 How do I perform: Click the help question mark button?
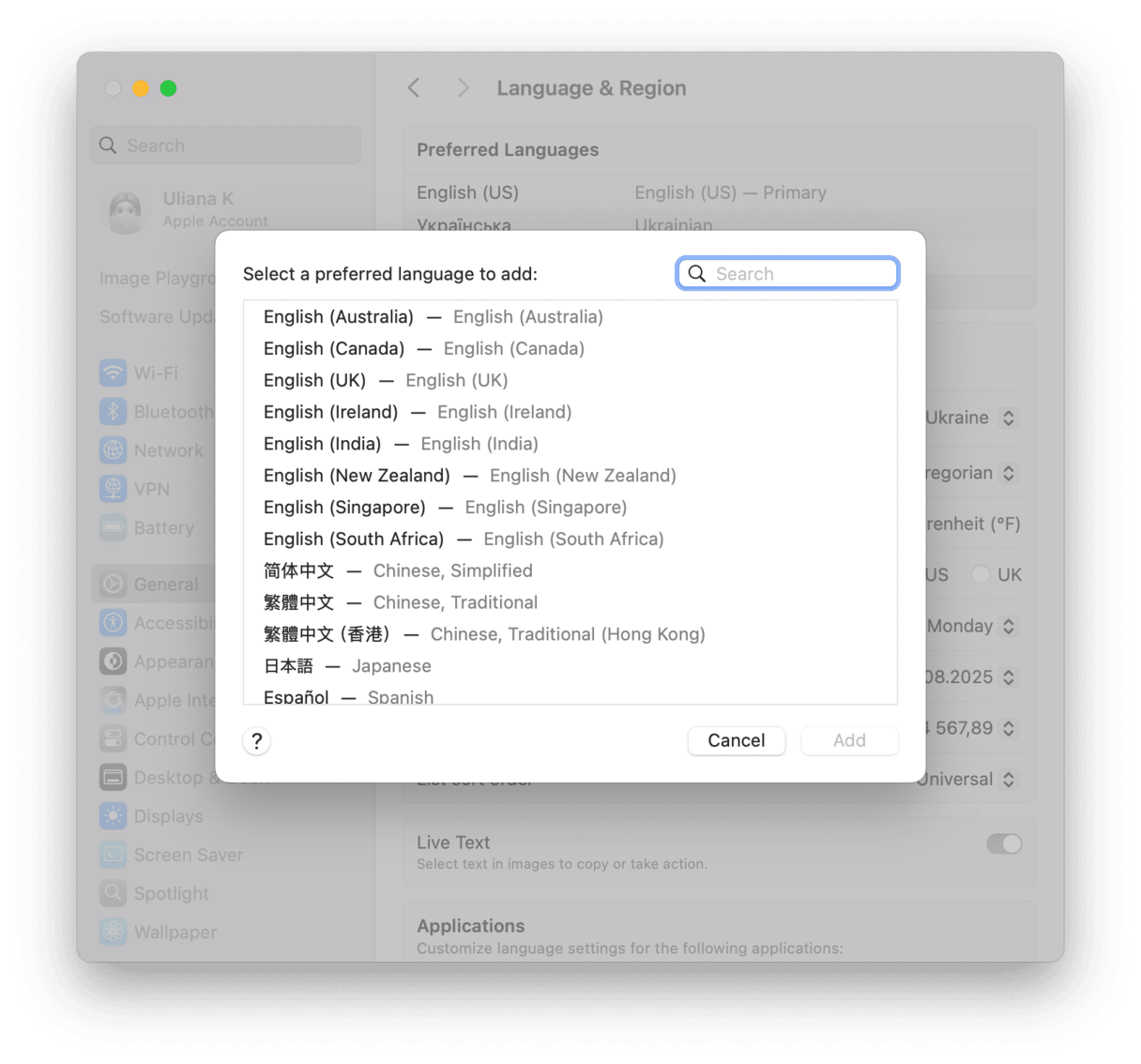[x=256, y=740]
